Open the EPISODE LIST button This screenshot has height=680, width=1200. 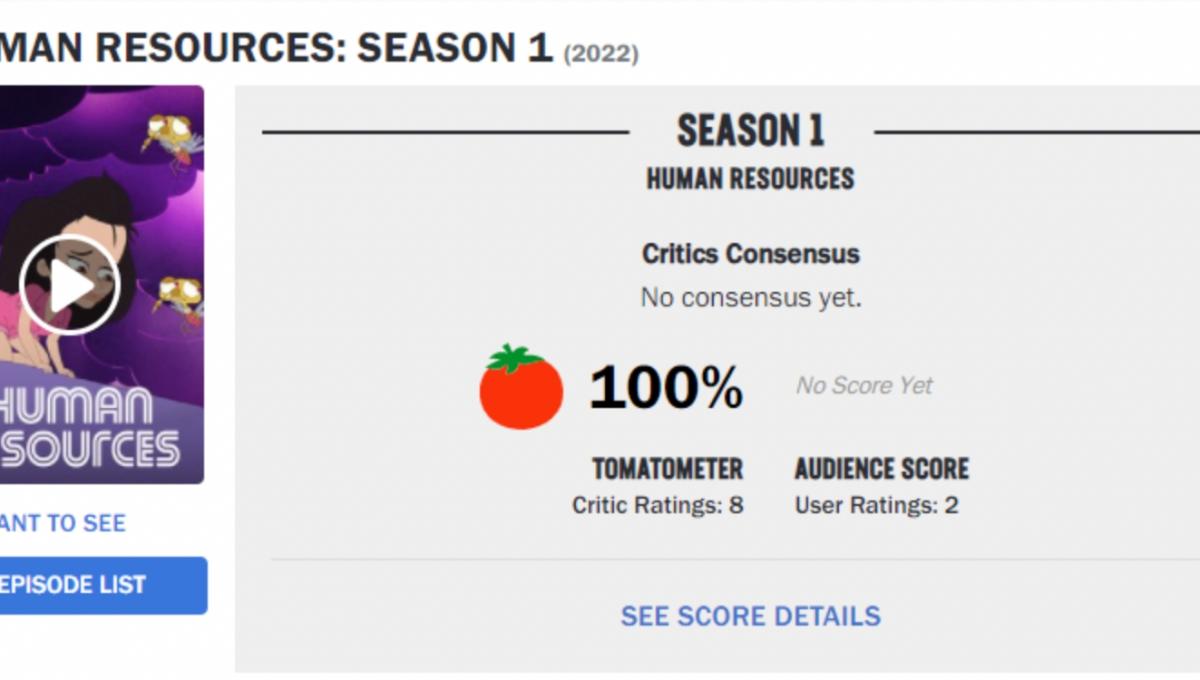click(100, 585)
